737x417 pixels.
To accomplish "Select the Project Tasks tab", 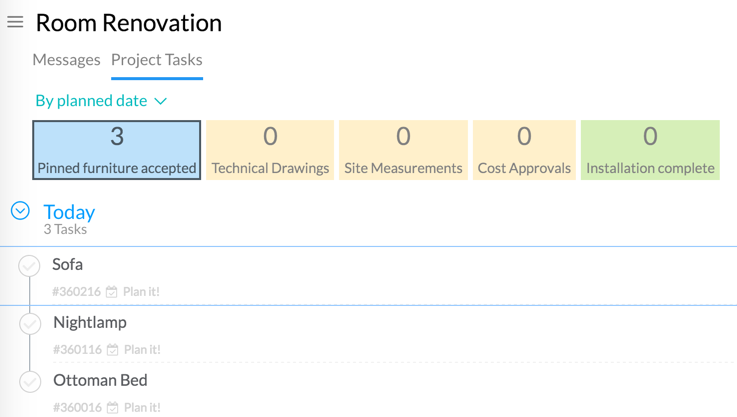I will (156, 60).
